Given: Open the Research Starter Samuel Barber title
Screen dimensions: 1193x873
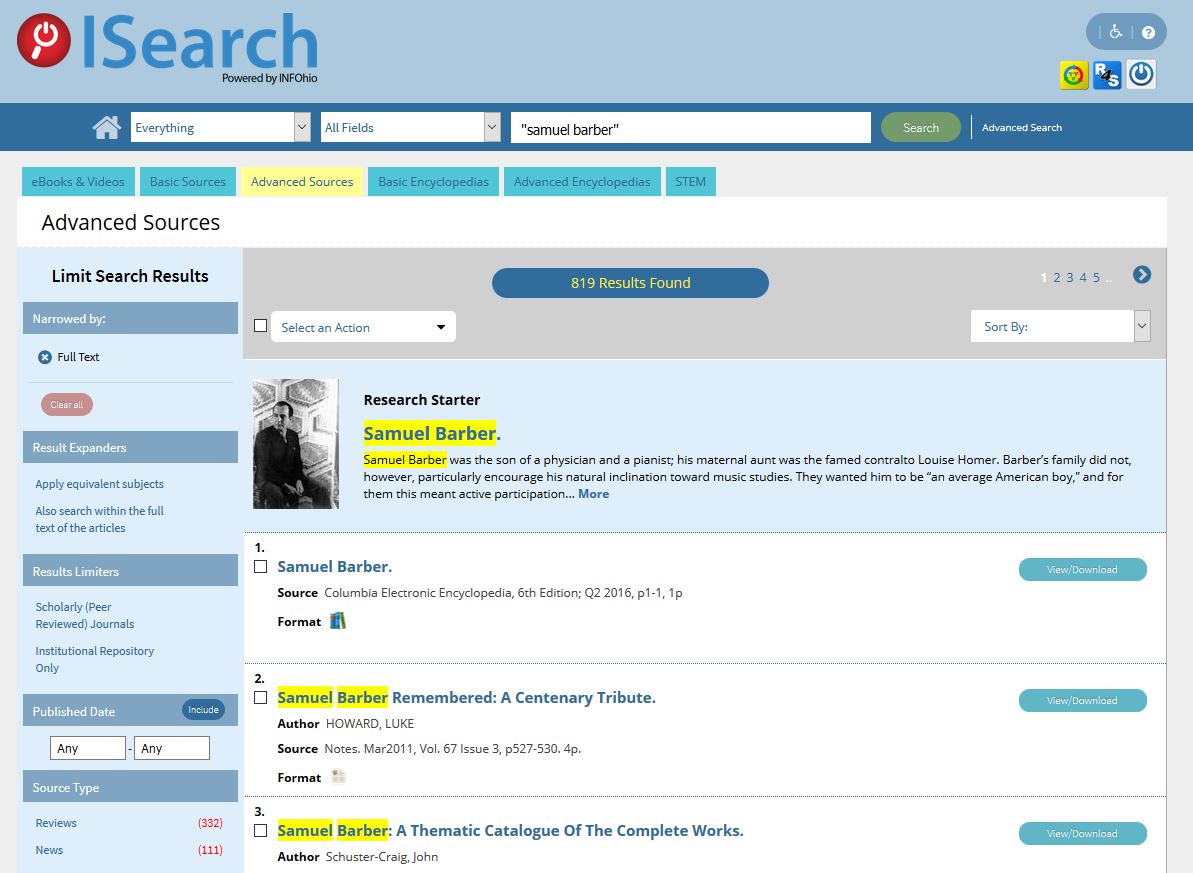Looking at the screenshot, I should (x=431, y=433).
